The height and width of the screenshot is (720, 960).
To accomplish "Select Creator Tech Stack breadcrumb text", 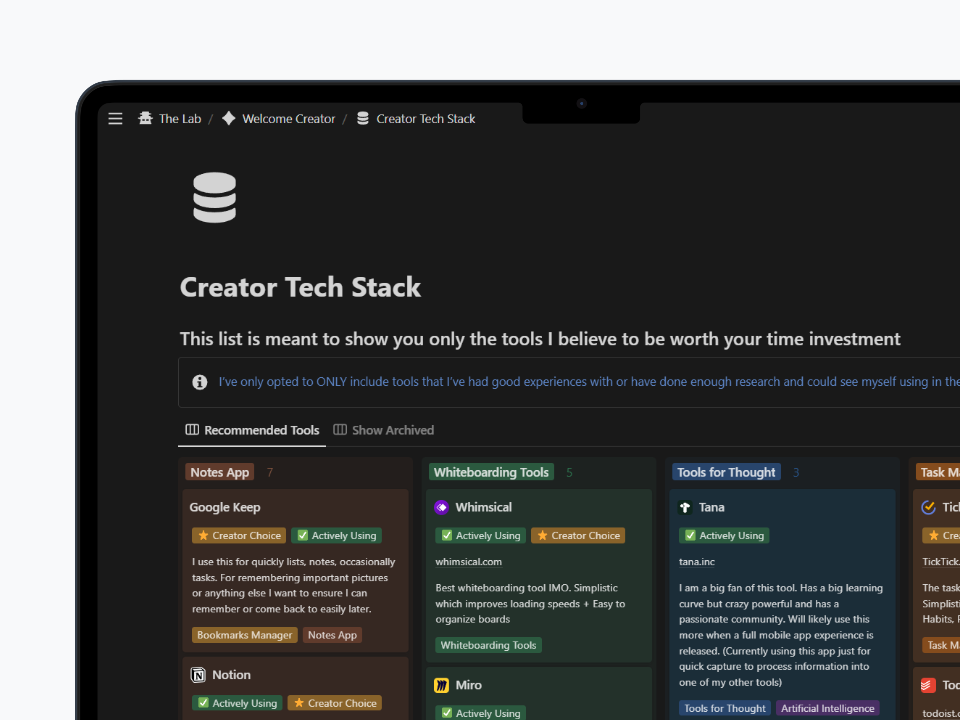I will (426, 119).
